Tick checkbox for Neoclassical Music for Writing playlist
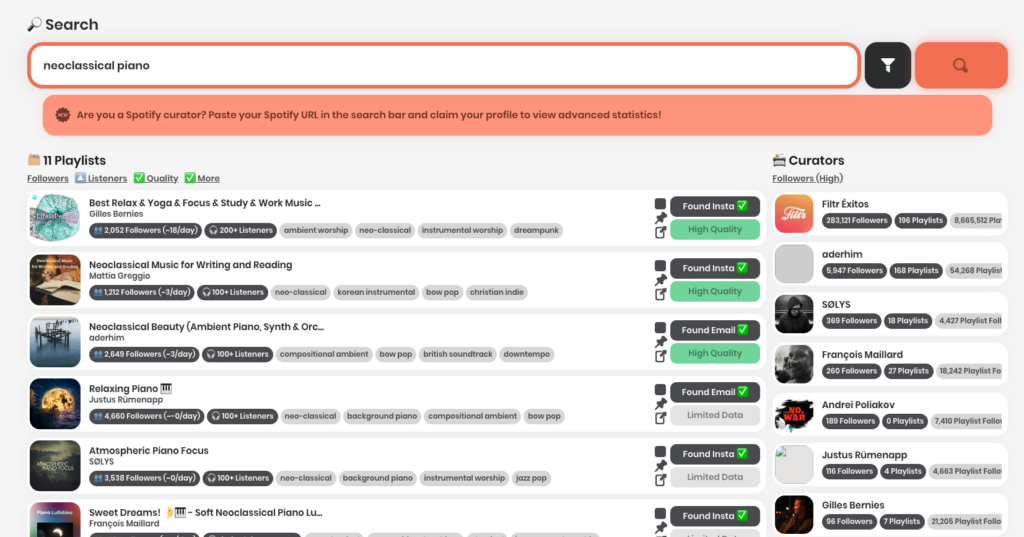Screen dimensions: 1024x537 pos(660,266)
